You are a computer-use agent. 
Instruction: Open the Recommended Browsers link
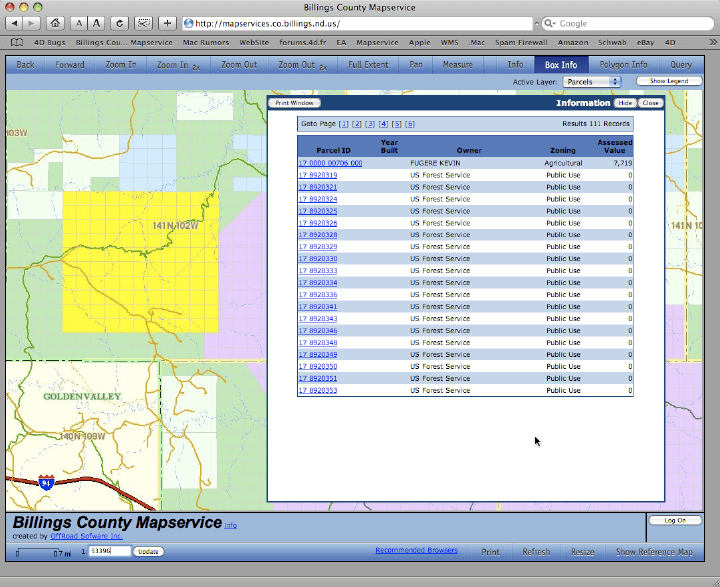click(416, 550)
